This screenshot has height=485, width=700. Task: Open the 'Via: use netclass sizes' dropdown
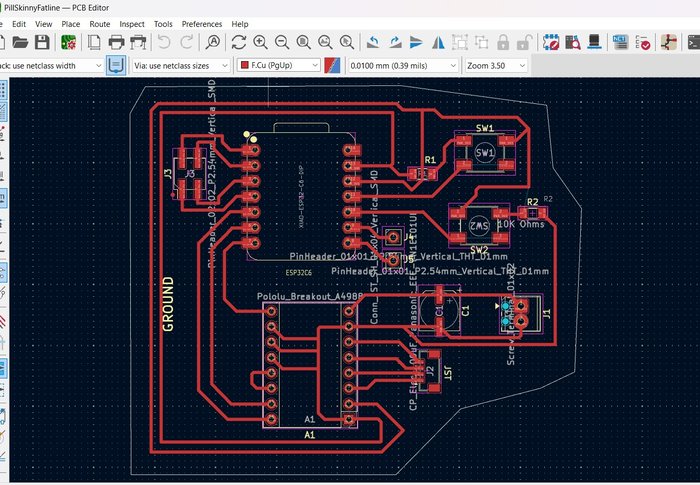[x=181, y=66]
